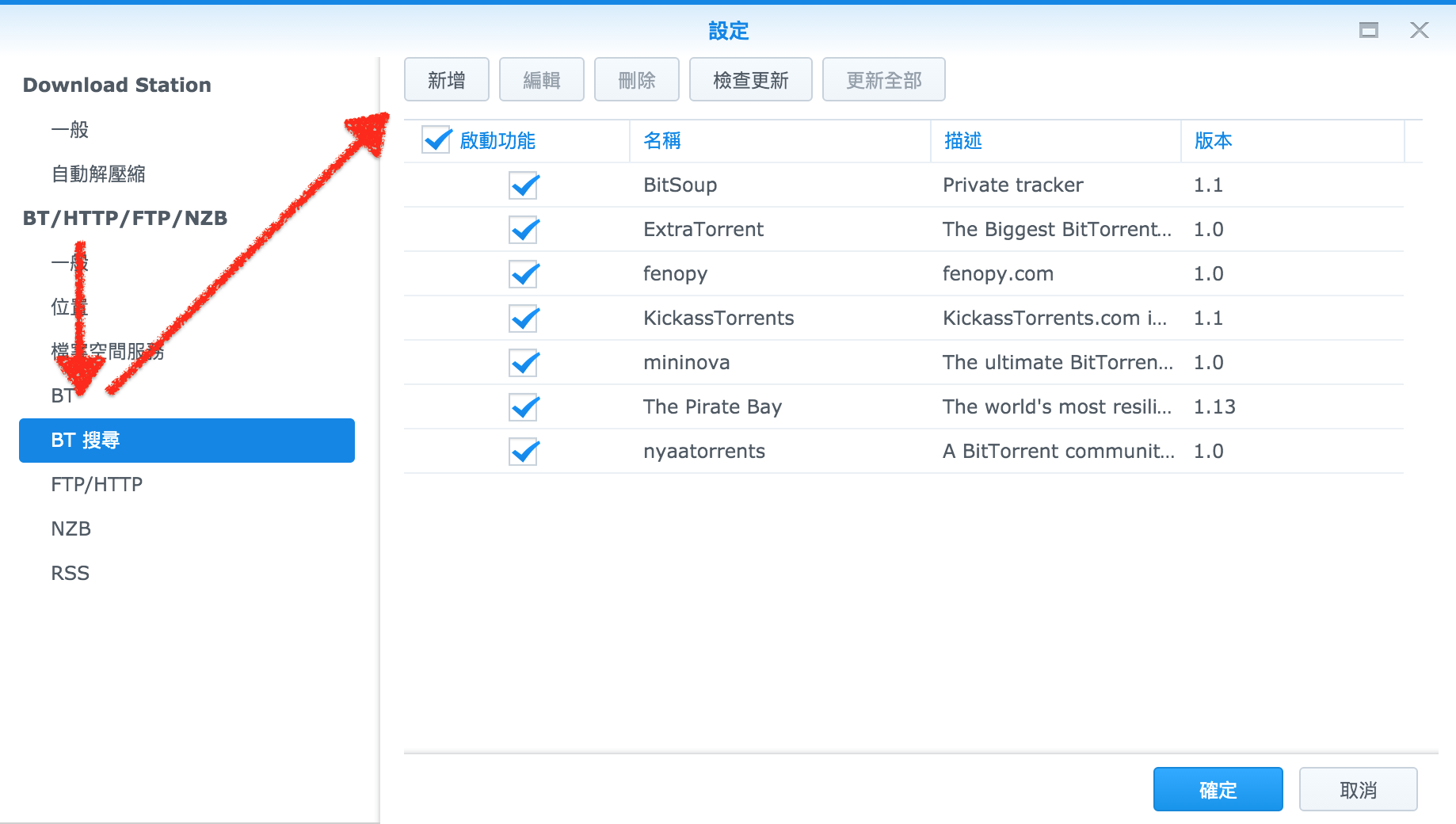Disable the ExtraTorrent checkbox
Screen dimensions: 1456x824
tap(524, 230)
